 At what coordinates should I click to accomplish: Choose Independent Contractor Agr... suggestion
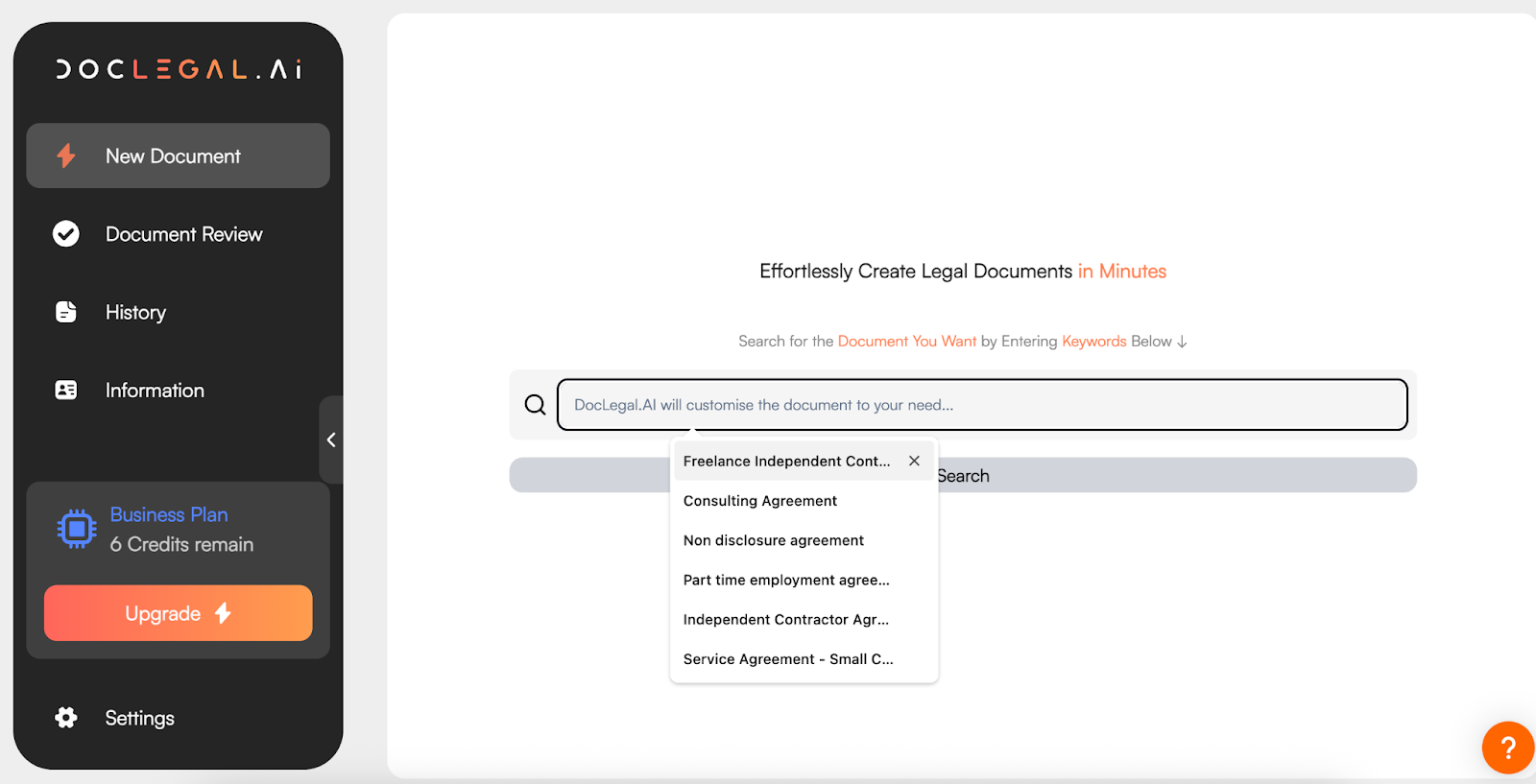pos(804,620)
